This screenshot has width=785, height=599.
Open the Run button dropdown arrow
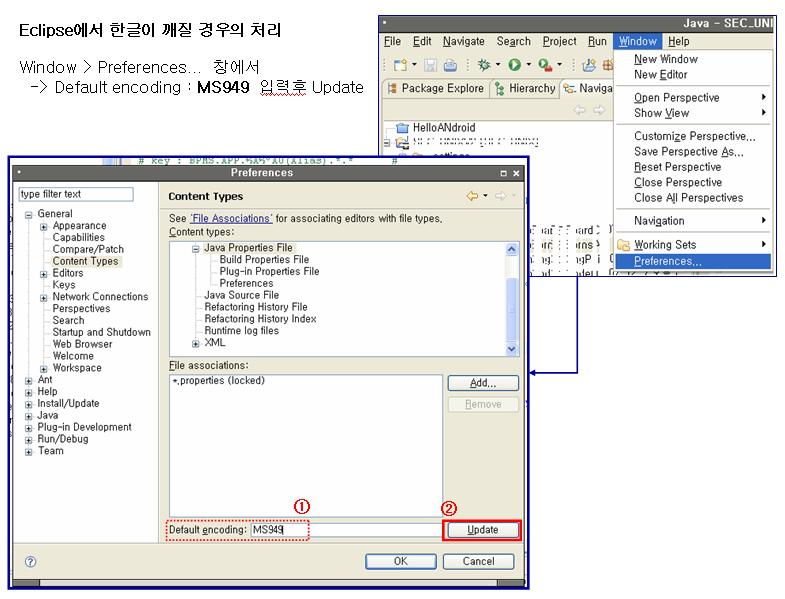(528, 64)
